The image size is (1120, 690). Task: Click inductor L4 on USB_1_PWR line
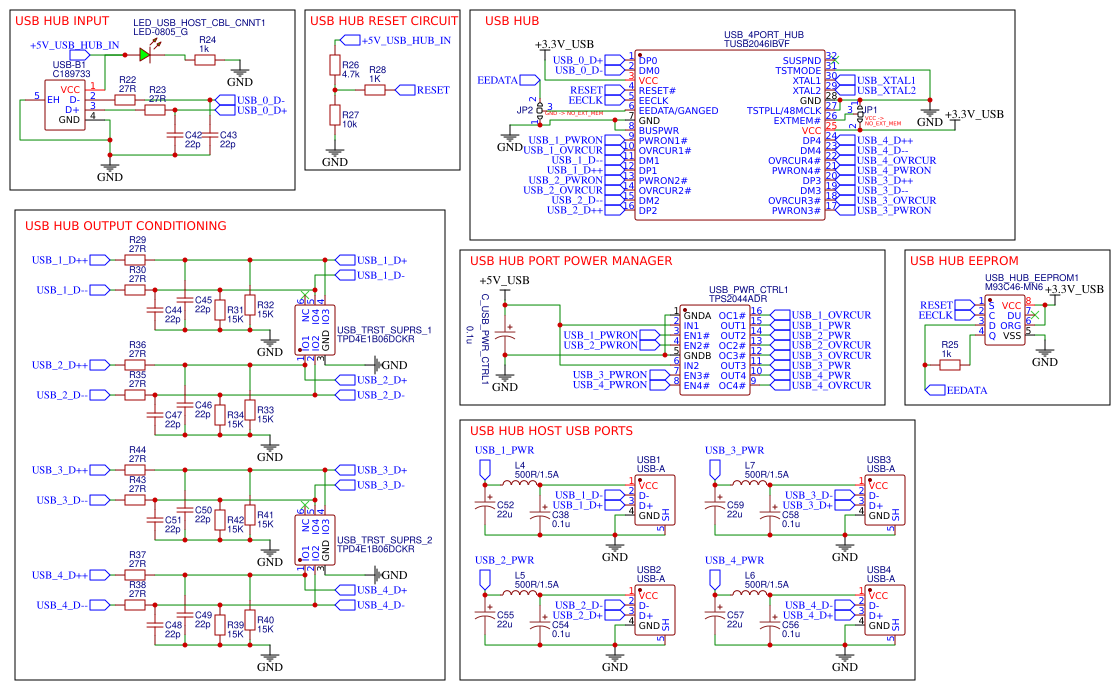[x=519, y=485]
